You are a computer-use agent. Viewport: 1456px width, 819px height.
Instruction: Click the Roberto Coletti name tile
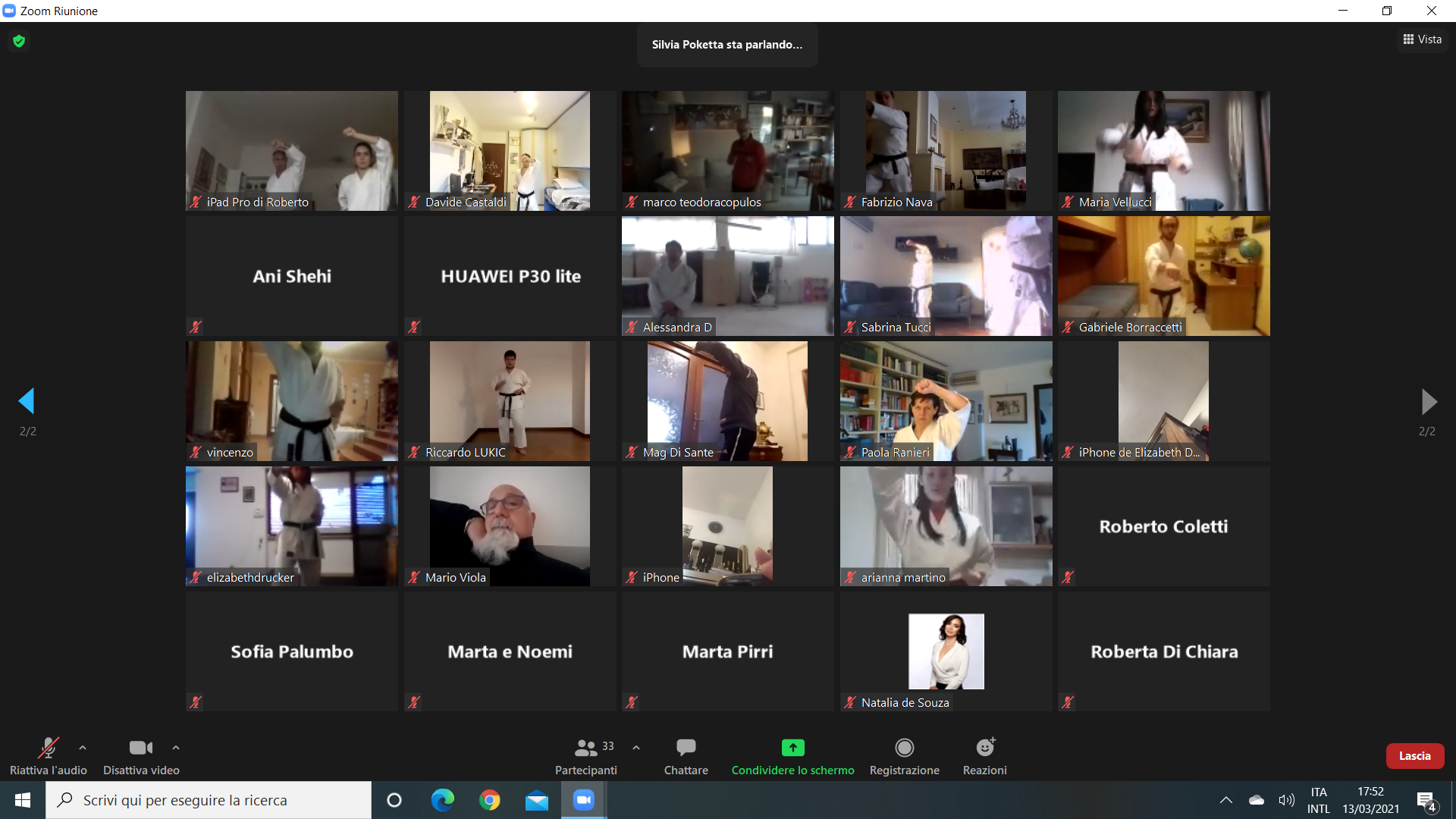point(1164,526)
